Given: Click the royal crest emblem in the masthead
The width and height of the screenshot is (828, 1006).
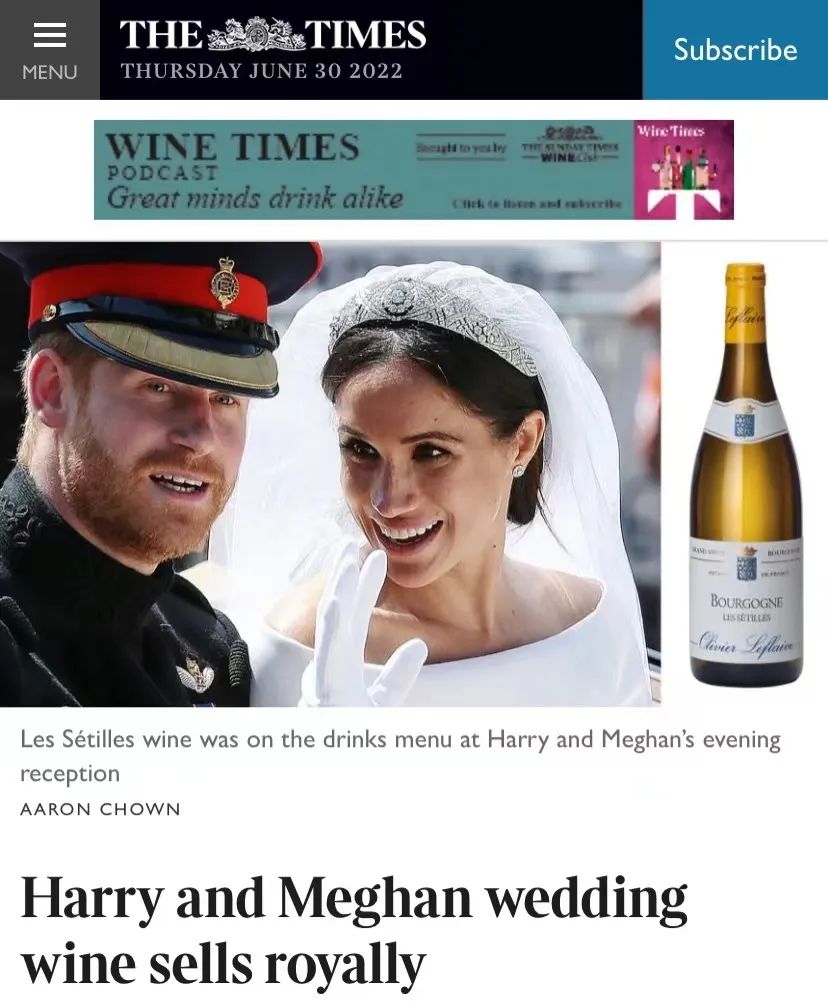Looking at the screenshot, I should 255,35.
